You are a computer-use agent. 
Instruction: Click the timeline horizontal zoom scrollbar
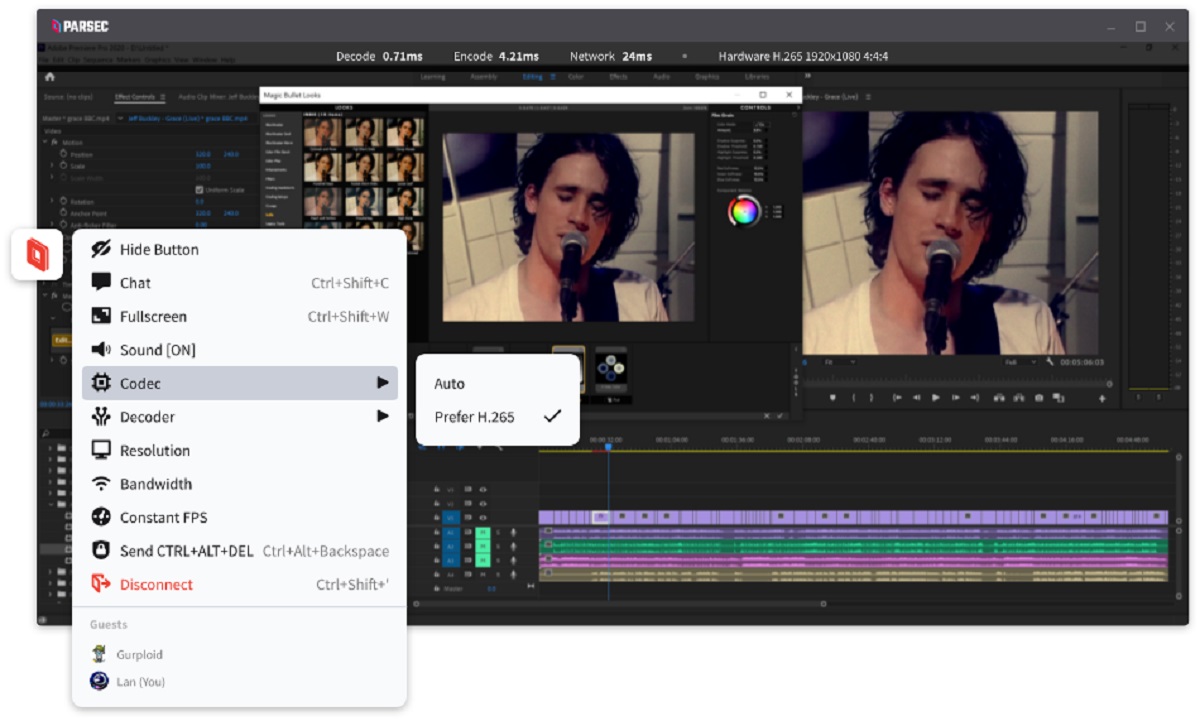pyautogui.click(x=620, y=604)
